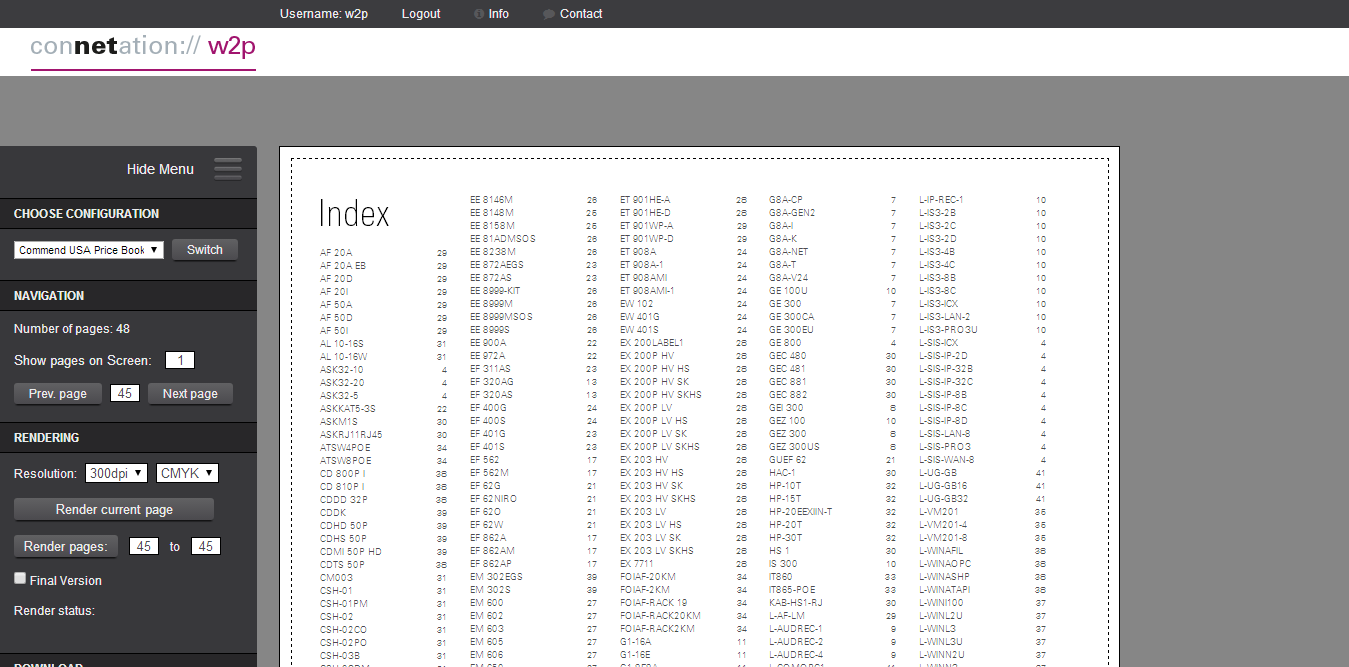
Task: Click Logout in the top bar
Action: (421, 14)
